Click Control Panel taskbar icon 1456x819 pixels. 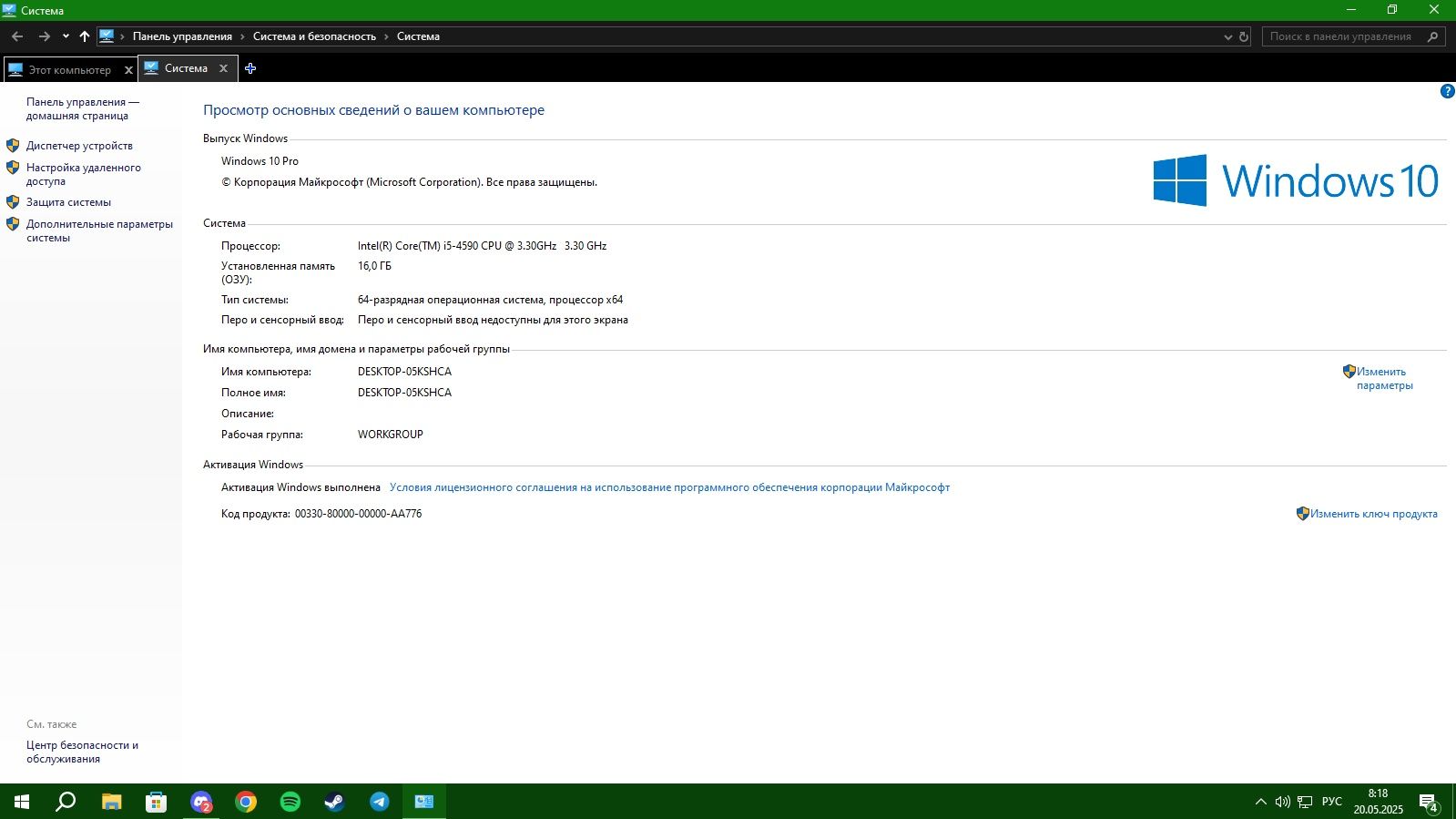(424, 802)
